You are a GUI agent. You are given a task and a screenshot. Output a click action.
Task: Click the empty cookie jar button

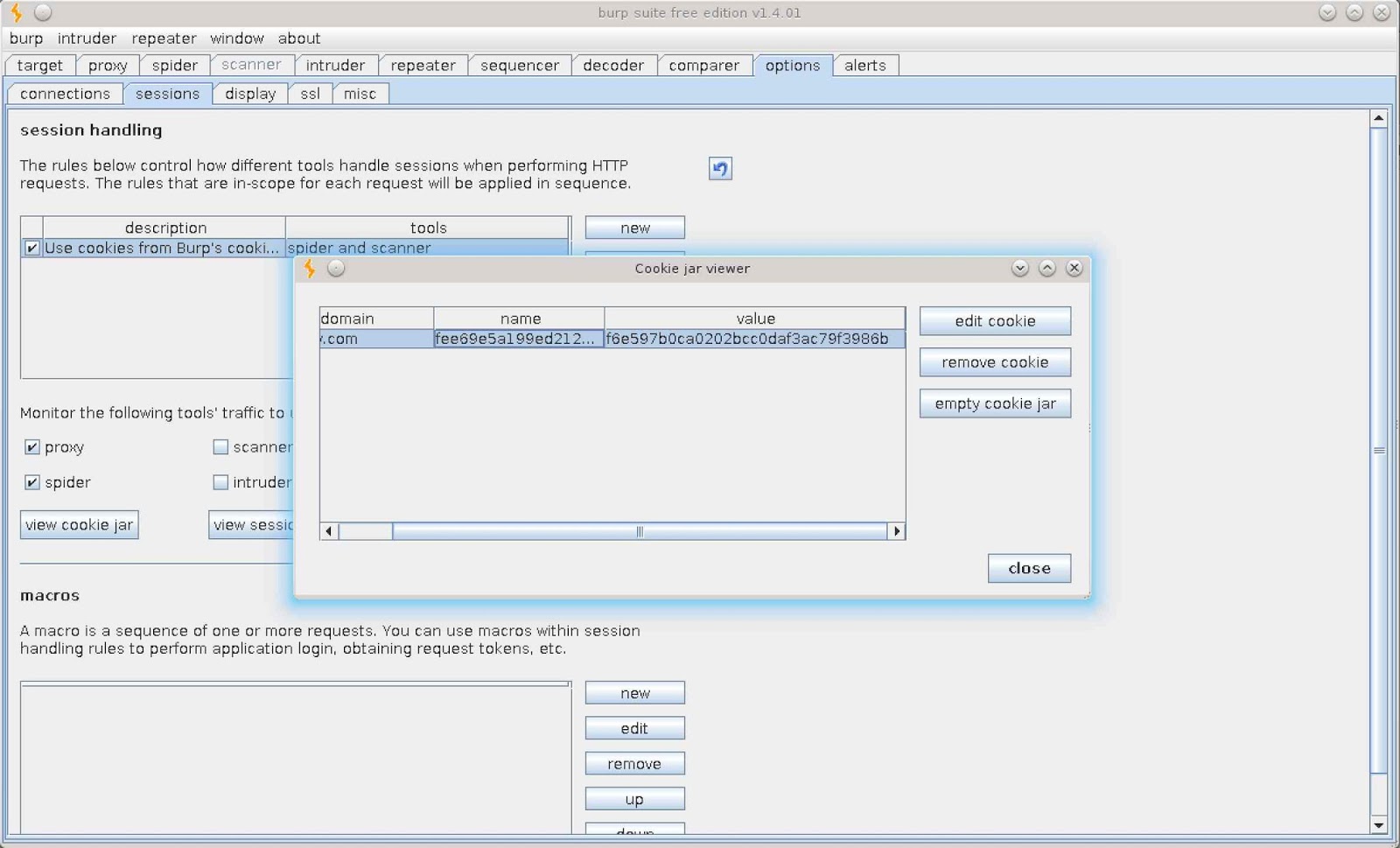pos(995,403)
